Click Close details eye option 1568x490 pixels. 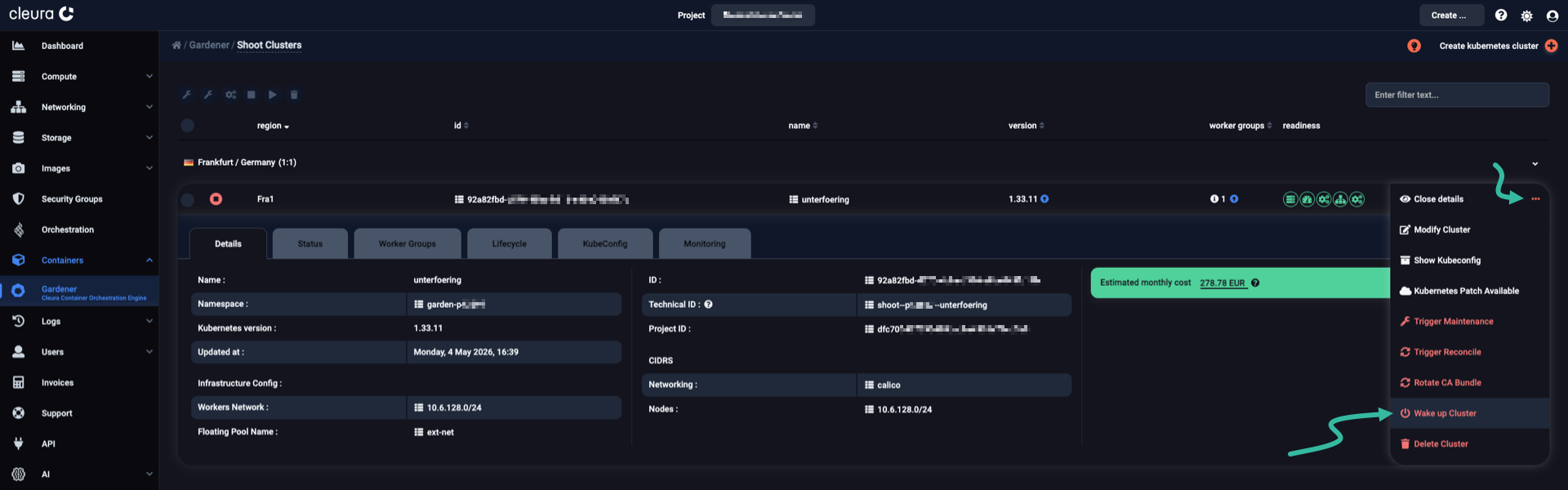coord(1432,199)
